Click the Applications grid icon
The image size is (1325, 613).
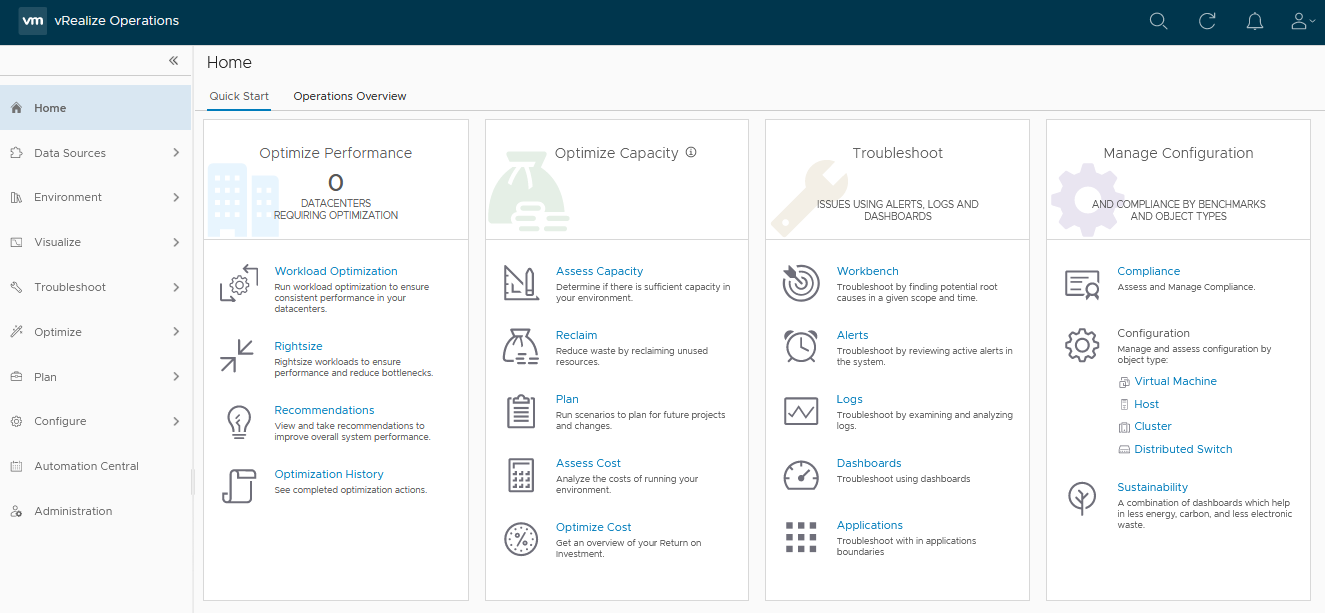click(800, 537)
